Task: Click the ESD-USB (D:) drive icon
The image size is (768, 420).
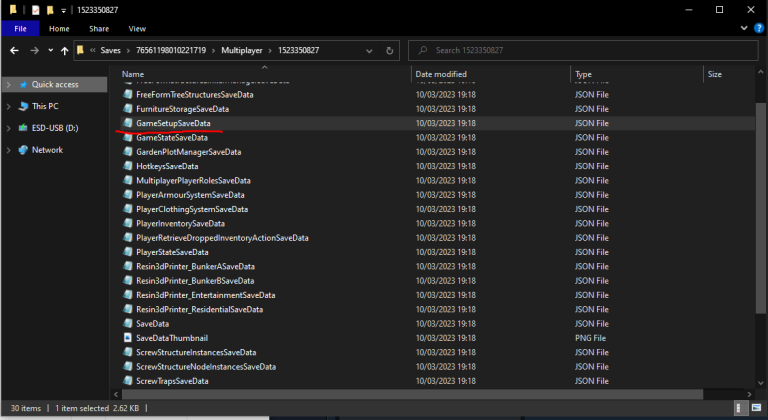Action: (x=22, y=128)
